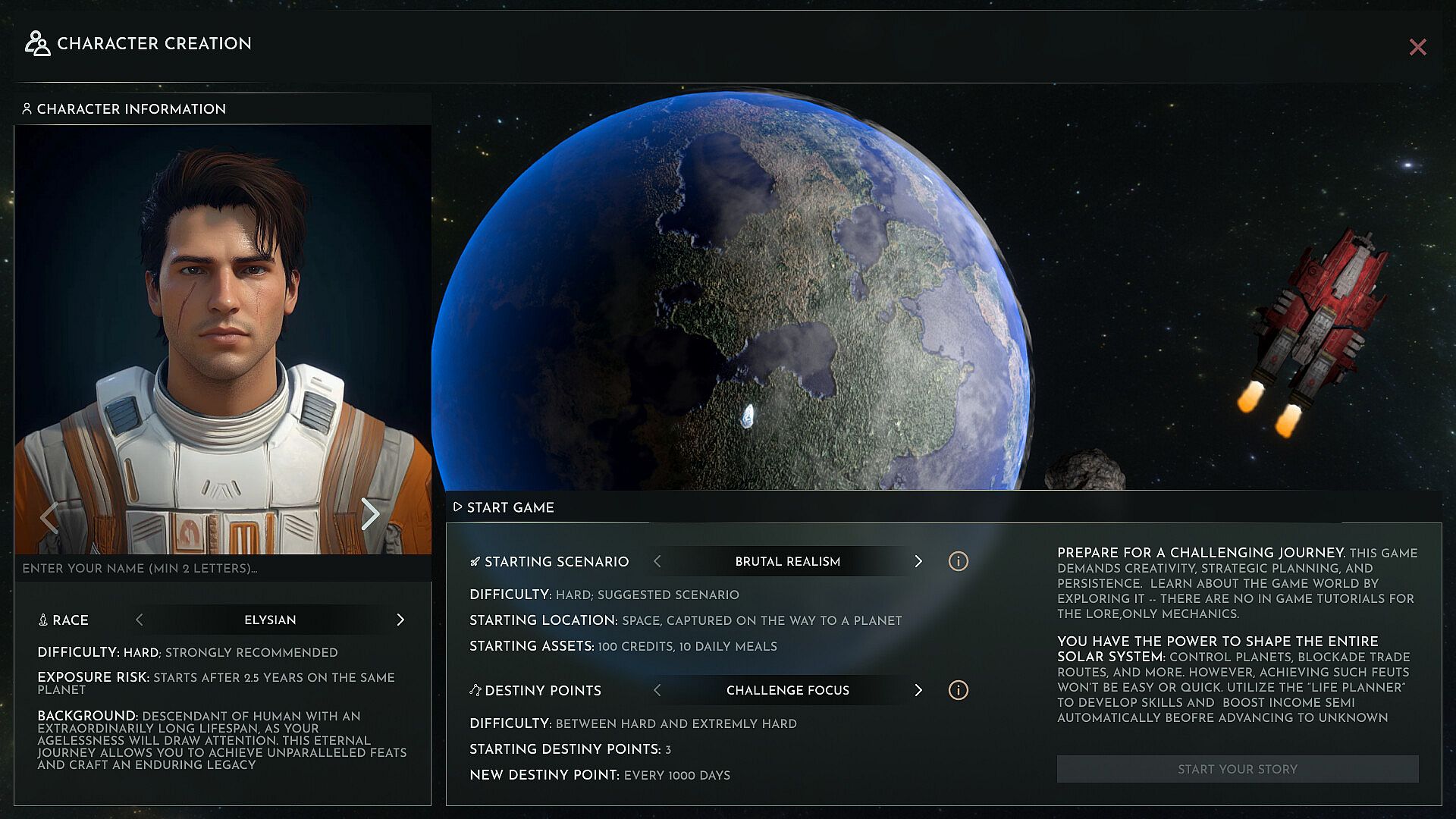Show the previous character portrait
The height and width of the screenshot is (819, 1456).
tap(49, 518)
